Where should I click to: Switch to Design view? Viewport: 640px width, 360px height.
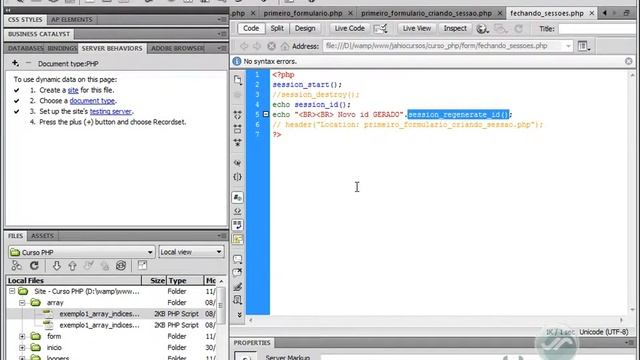(x=305, y=28)
